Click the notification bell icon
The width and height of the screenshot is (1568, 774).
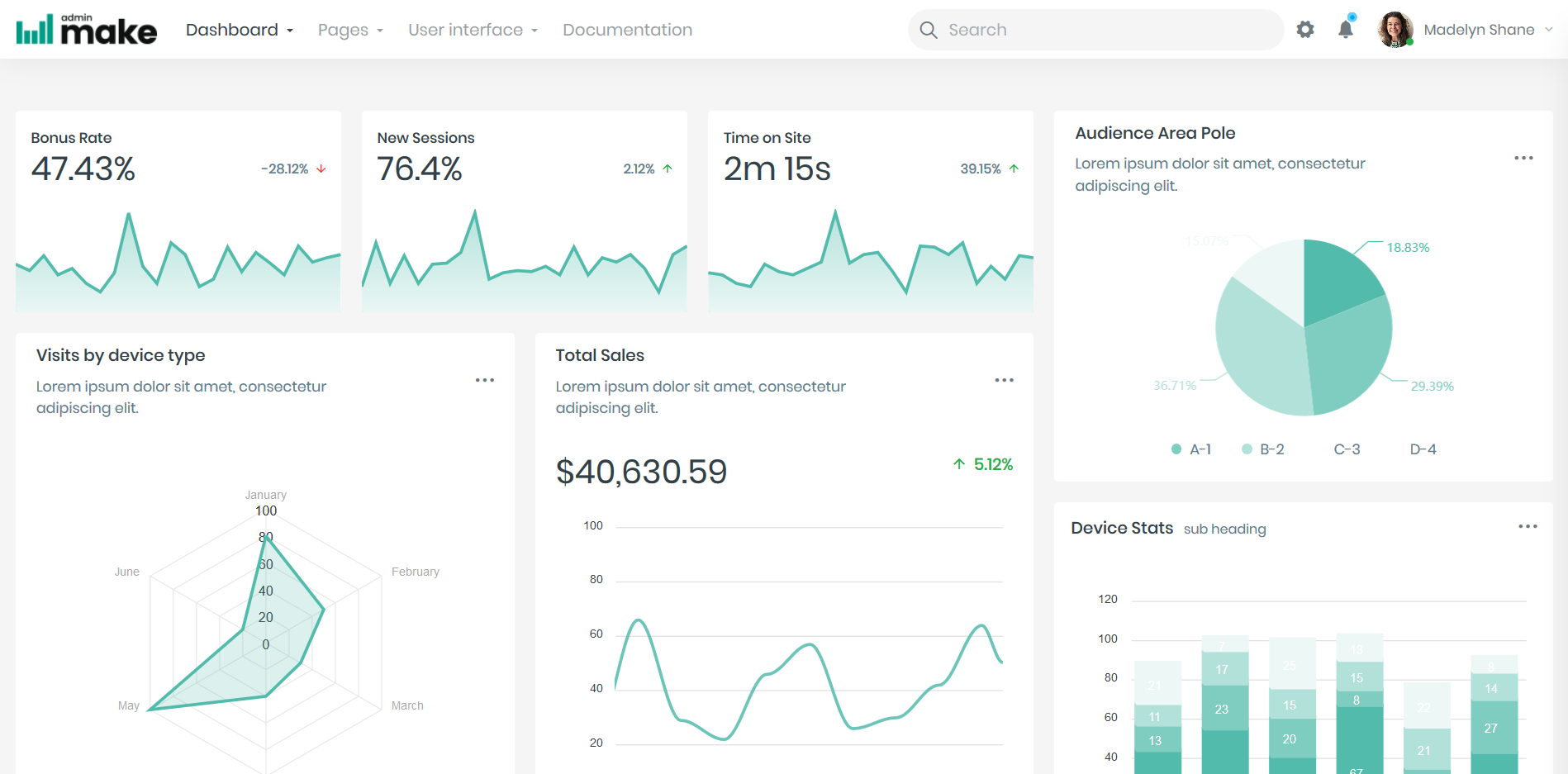coord(1346,30)
